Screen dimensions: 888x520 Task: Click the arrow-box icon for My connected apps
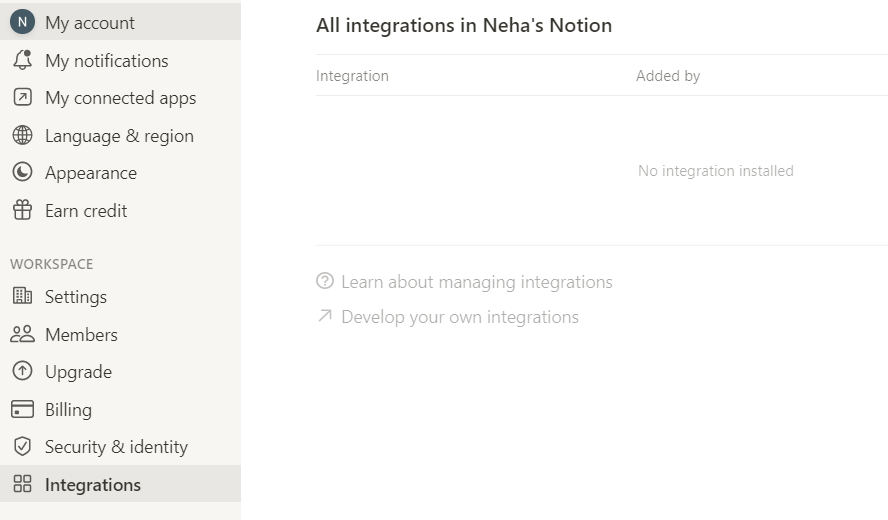point(22,98)
